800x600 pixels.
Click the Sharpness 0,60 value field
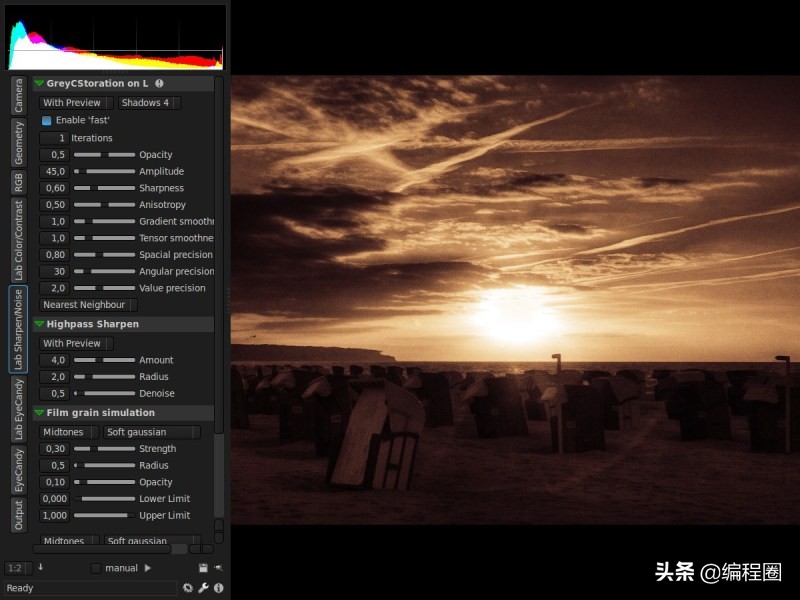coord(54,188)
